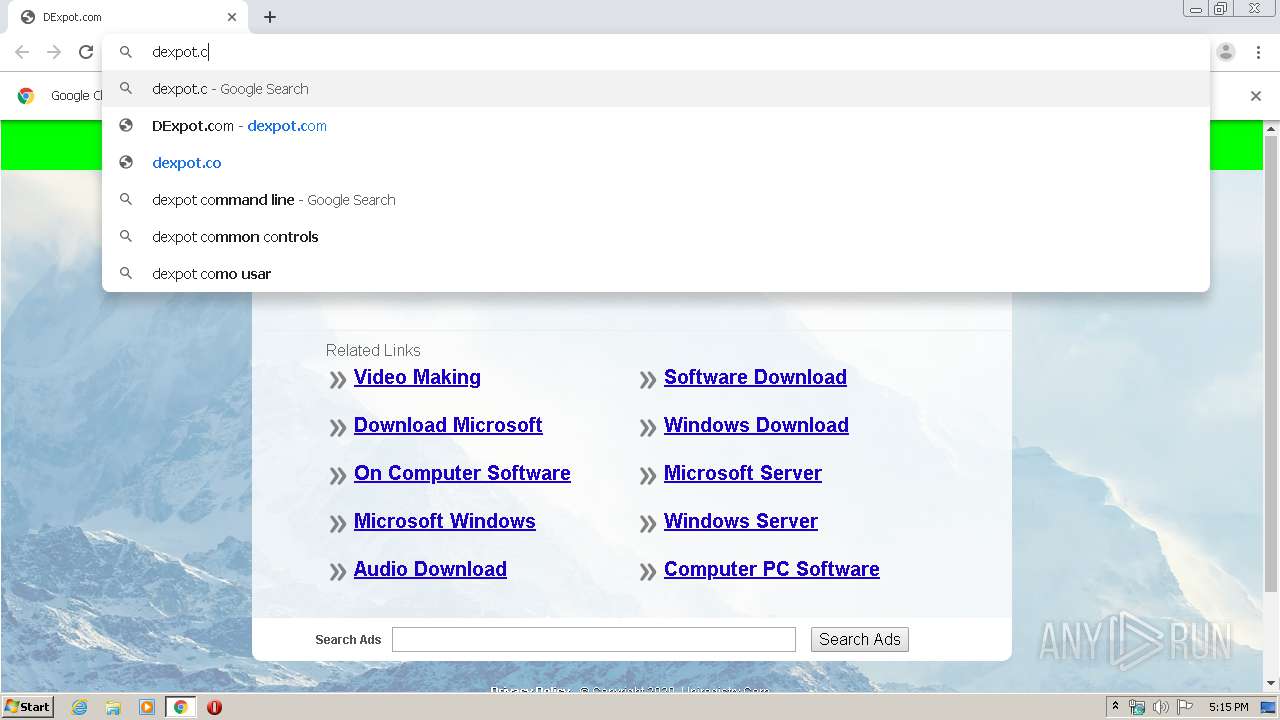
Task: Open the Microsoft Server link
Action: point(743,473)
